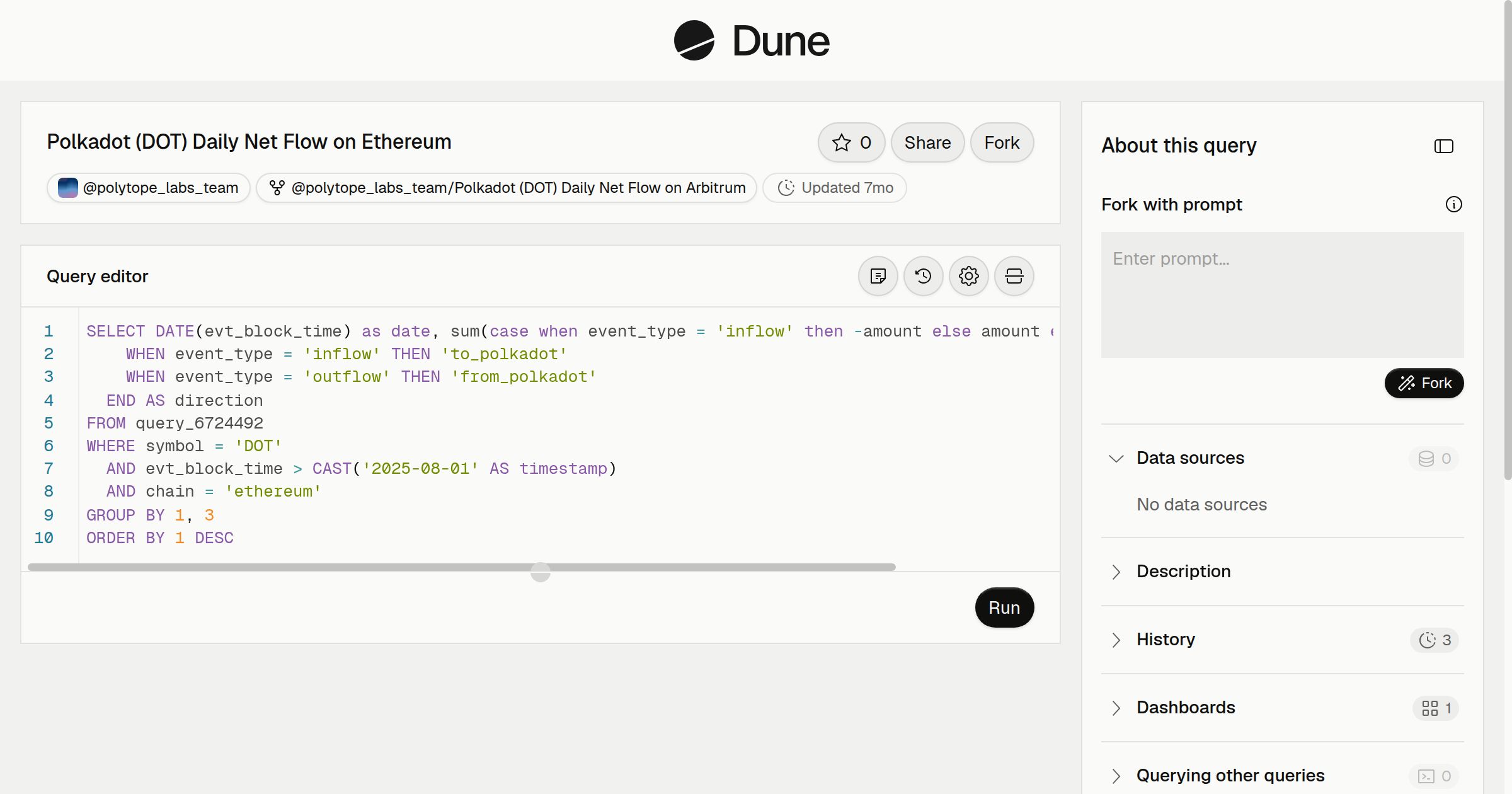Click '2025-08-01' date string on line 7
Screen dimensions: 1512x794
pos(420,469)
